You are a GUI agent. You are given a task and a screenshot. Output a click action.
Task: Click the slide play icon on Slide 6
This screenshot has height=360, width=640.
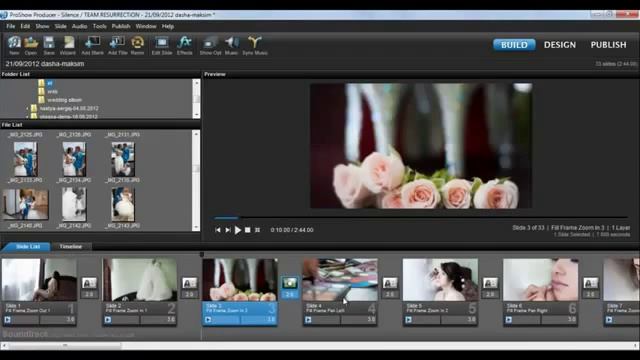(509, 320)
